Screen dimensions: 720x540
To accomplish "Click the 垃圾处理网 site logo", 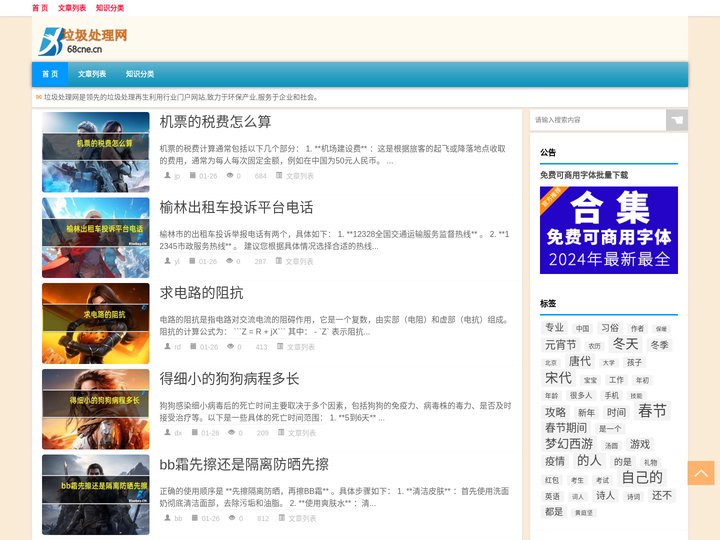I will (x=83, y=41).
